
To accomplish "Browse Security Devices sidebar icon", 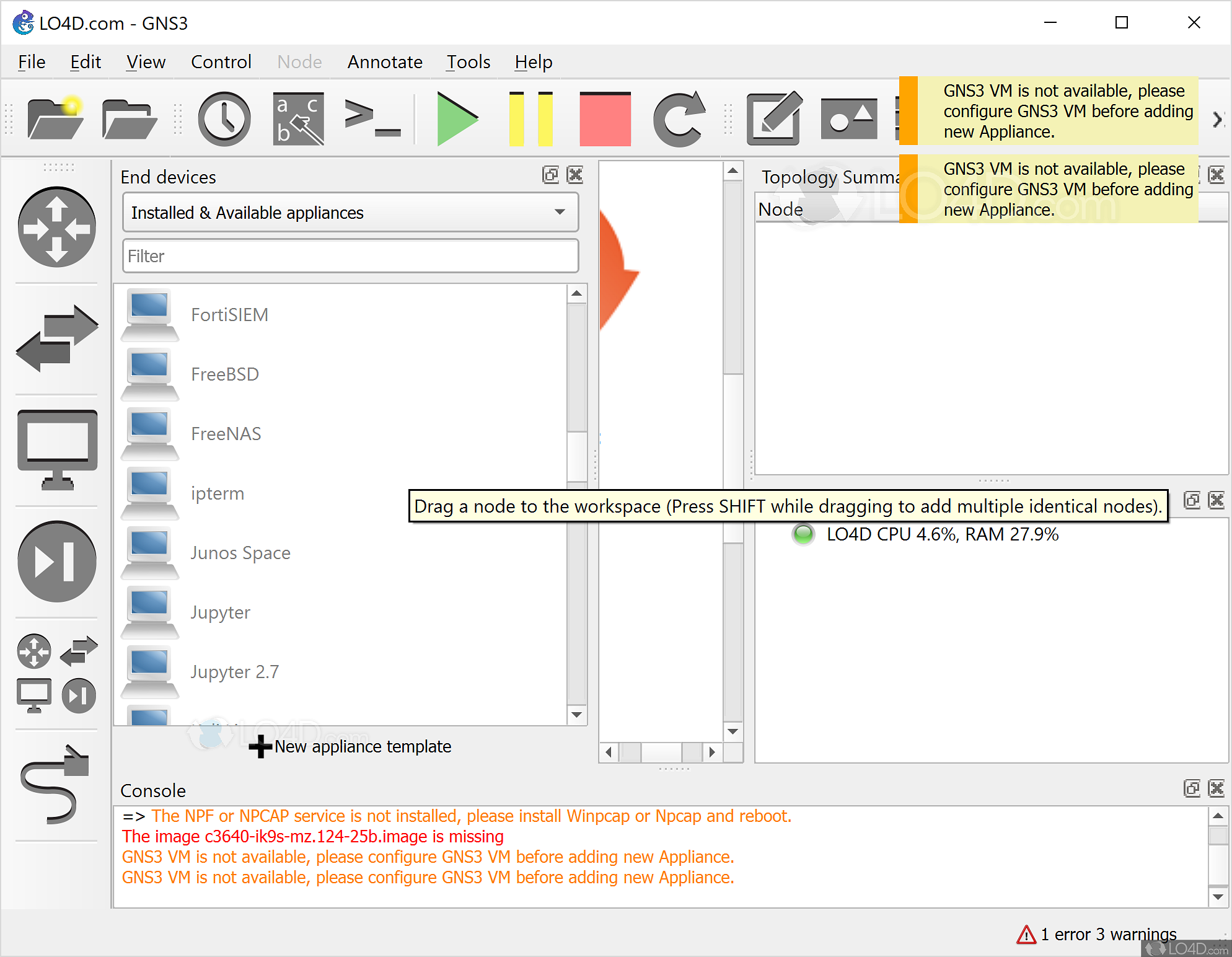I will (56, 561).
